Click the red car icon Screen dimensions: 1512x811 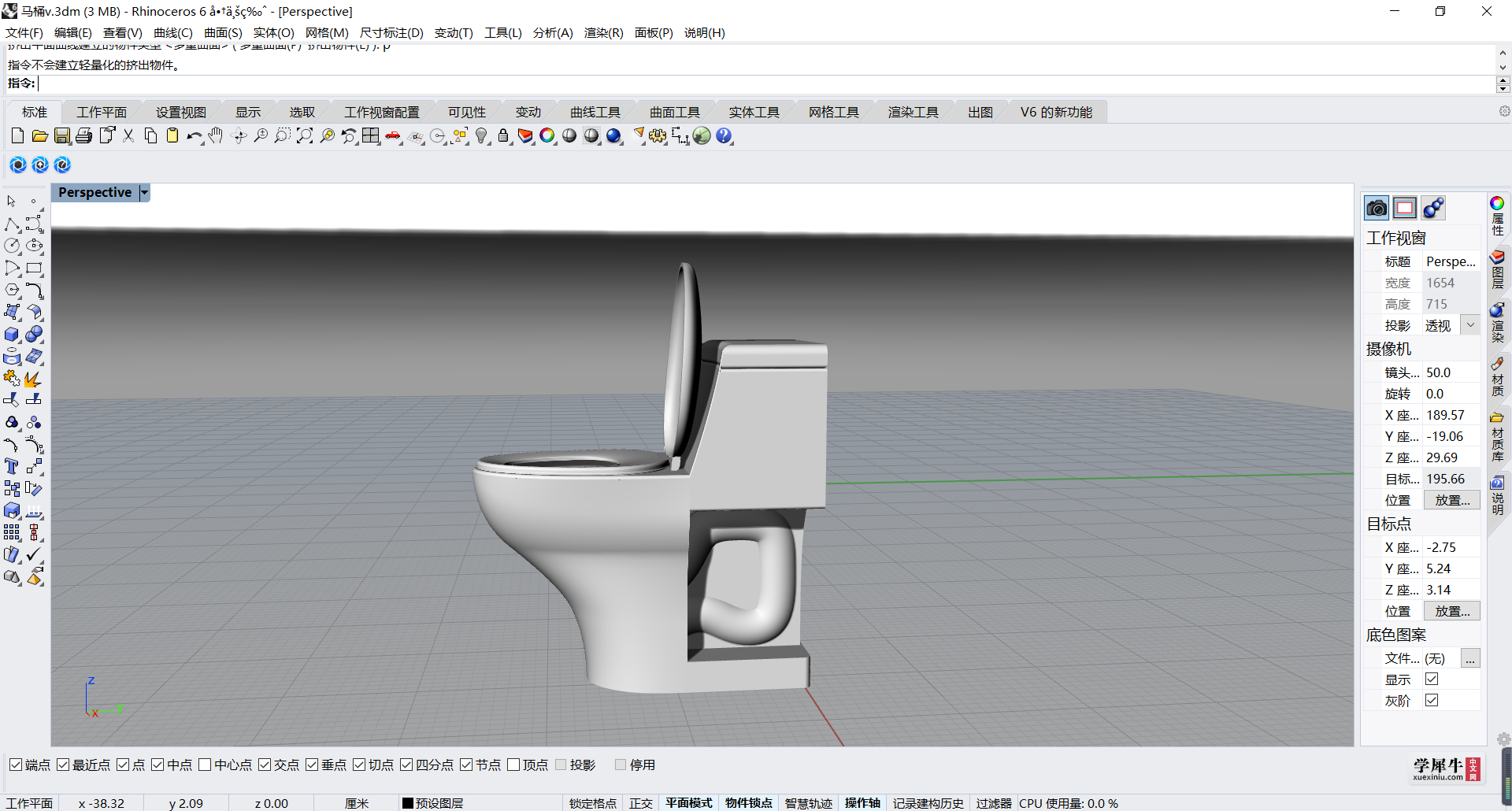click(393, 136)
